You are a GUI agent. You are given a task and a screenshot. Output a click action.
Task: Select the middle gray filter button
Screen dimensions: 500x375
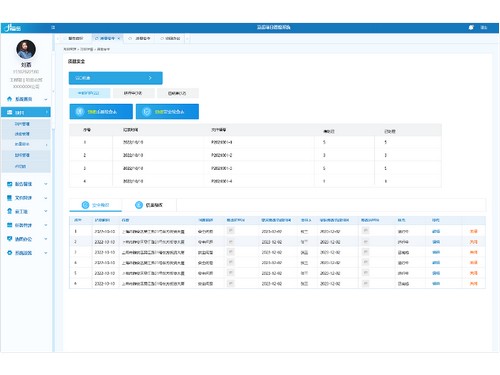[133, 93]
